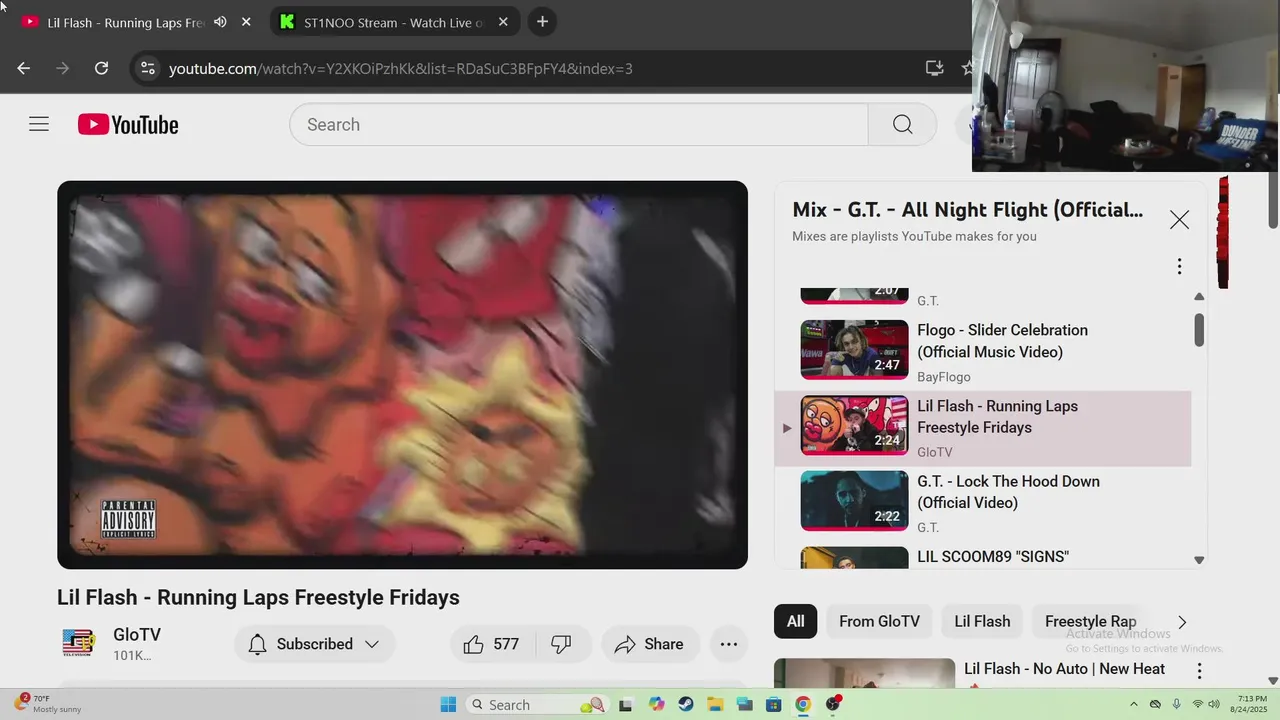
Task: Select the Lil Flash filter chip
Action: (982, 622)
